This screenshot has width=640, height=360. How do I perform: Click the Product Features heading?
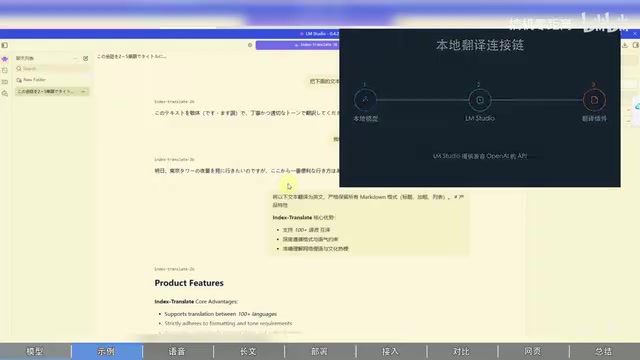189,283
